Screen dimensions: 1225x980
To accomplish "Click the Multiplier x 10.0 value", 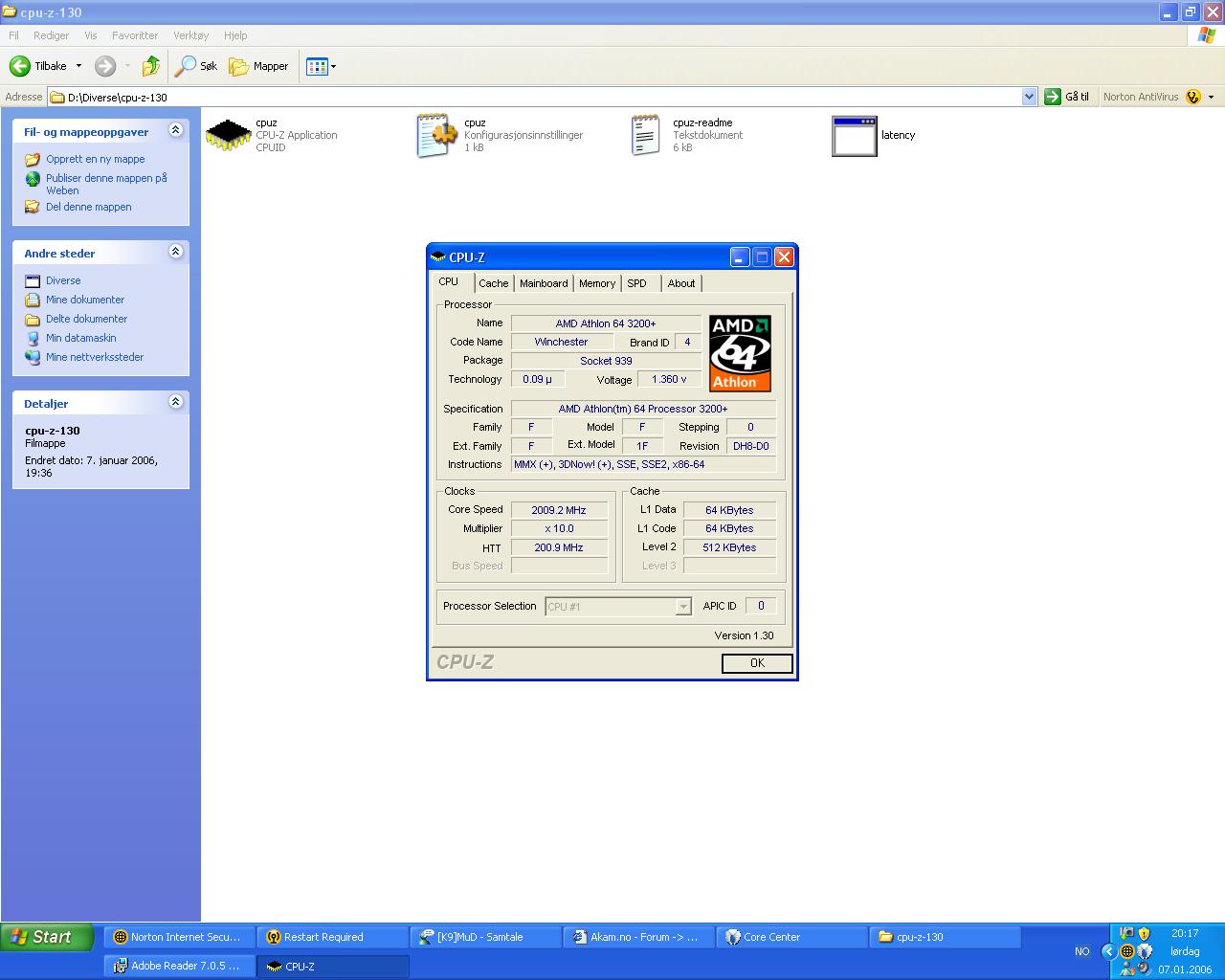I will [x=559, y=528].
